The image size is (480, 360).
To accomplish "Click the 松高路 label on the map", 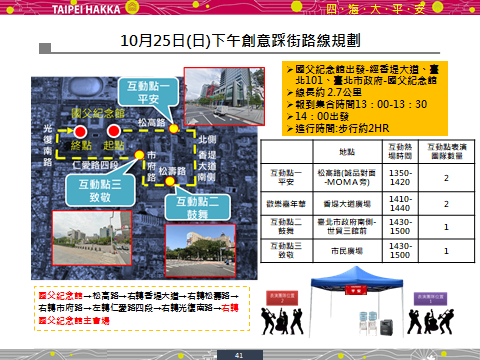I will (152, 123).
